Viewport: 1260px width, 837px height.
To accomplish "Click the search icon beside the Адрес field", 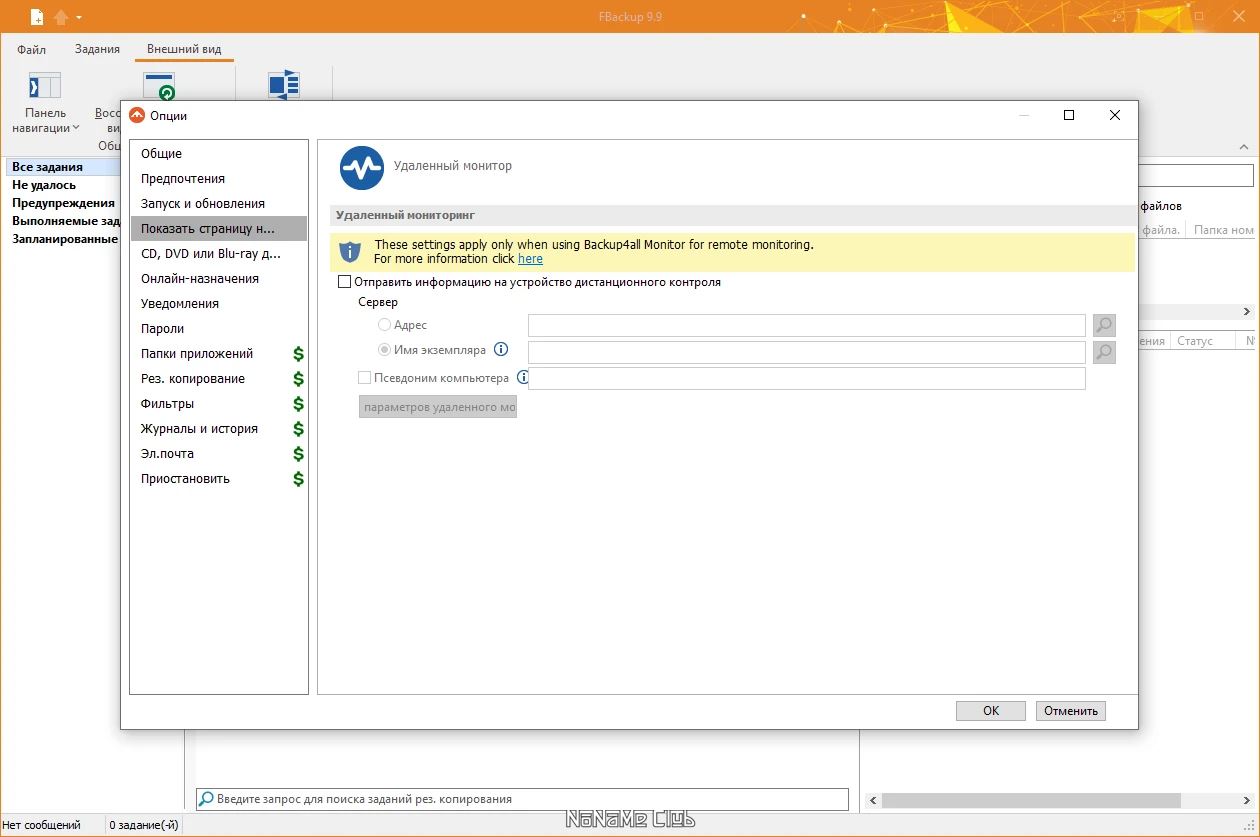I will (1104, 325).
